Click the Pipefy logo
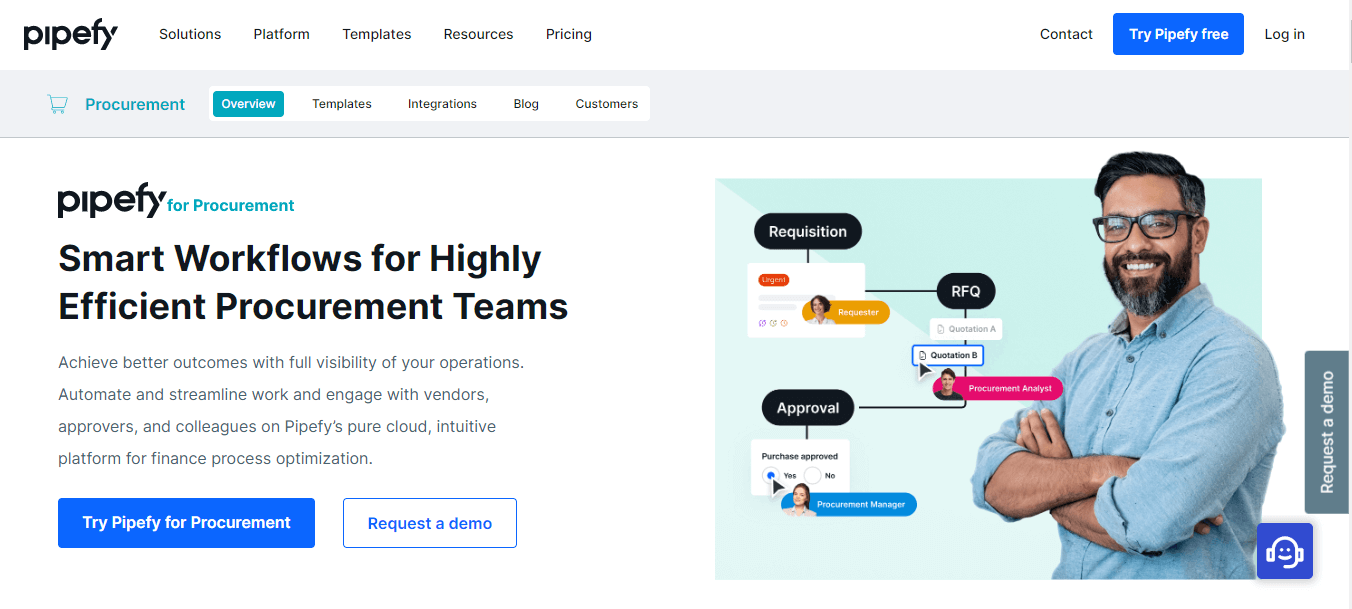The image size is (1352, 609). (70, 34)
